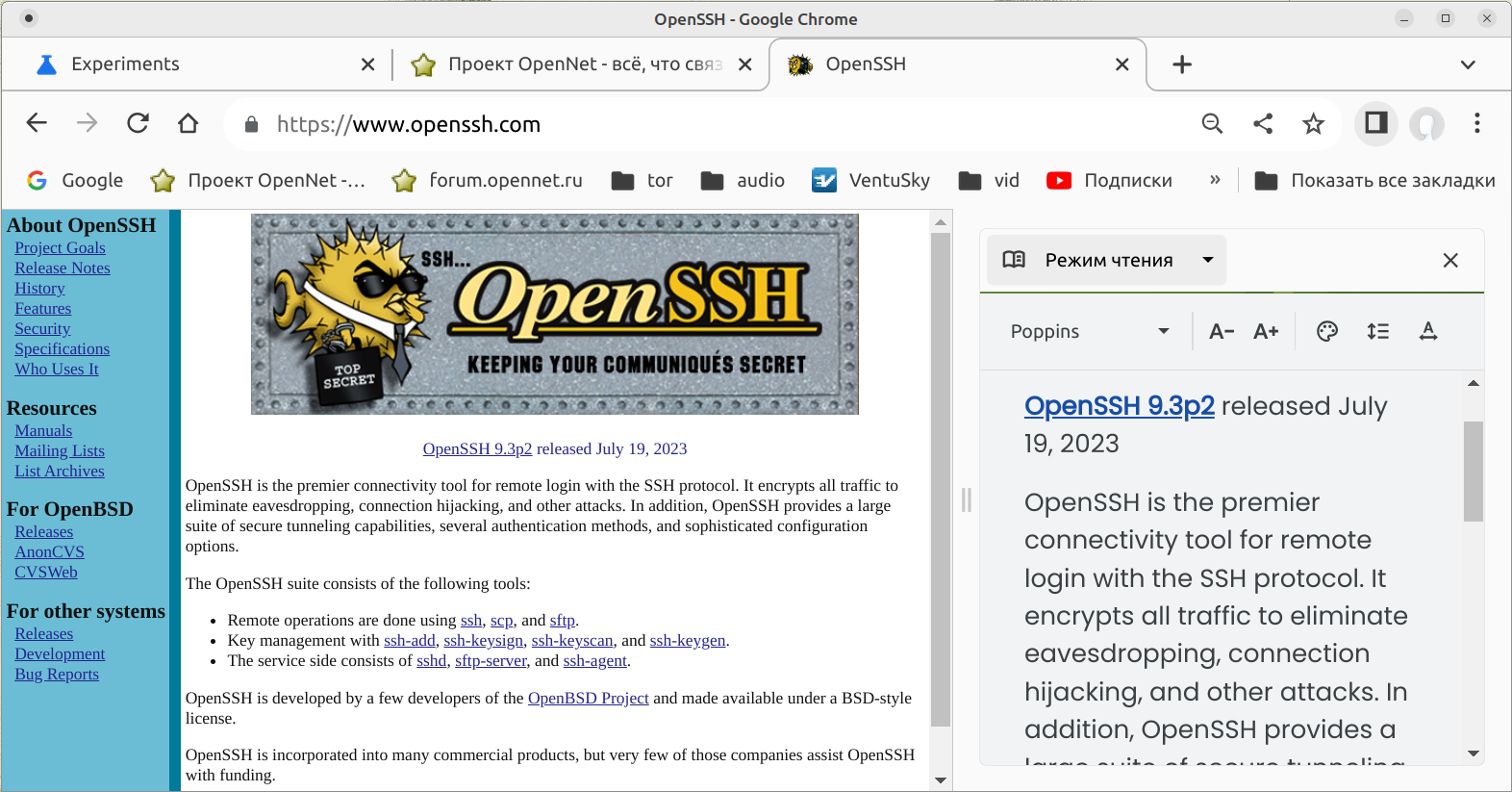Open the browser home page button
This screenshot has height=792, width=1512.
pyautogui.click(x=189, y=123)
